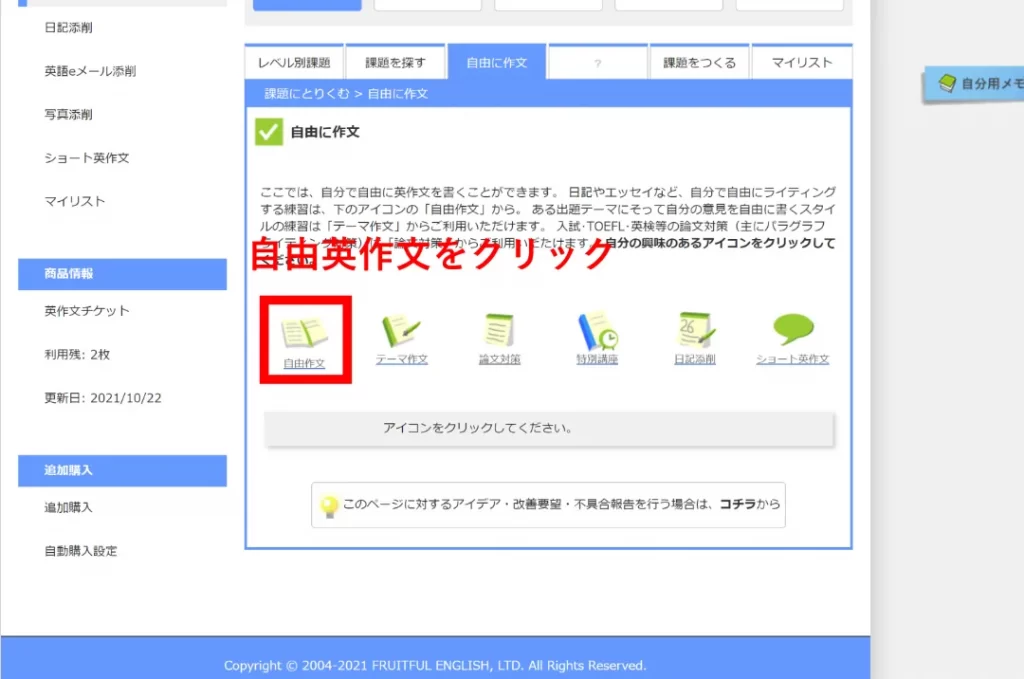Open the ? tab
Screen dimensions: 1024x679
(597, 61)
